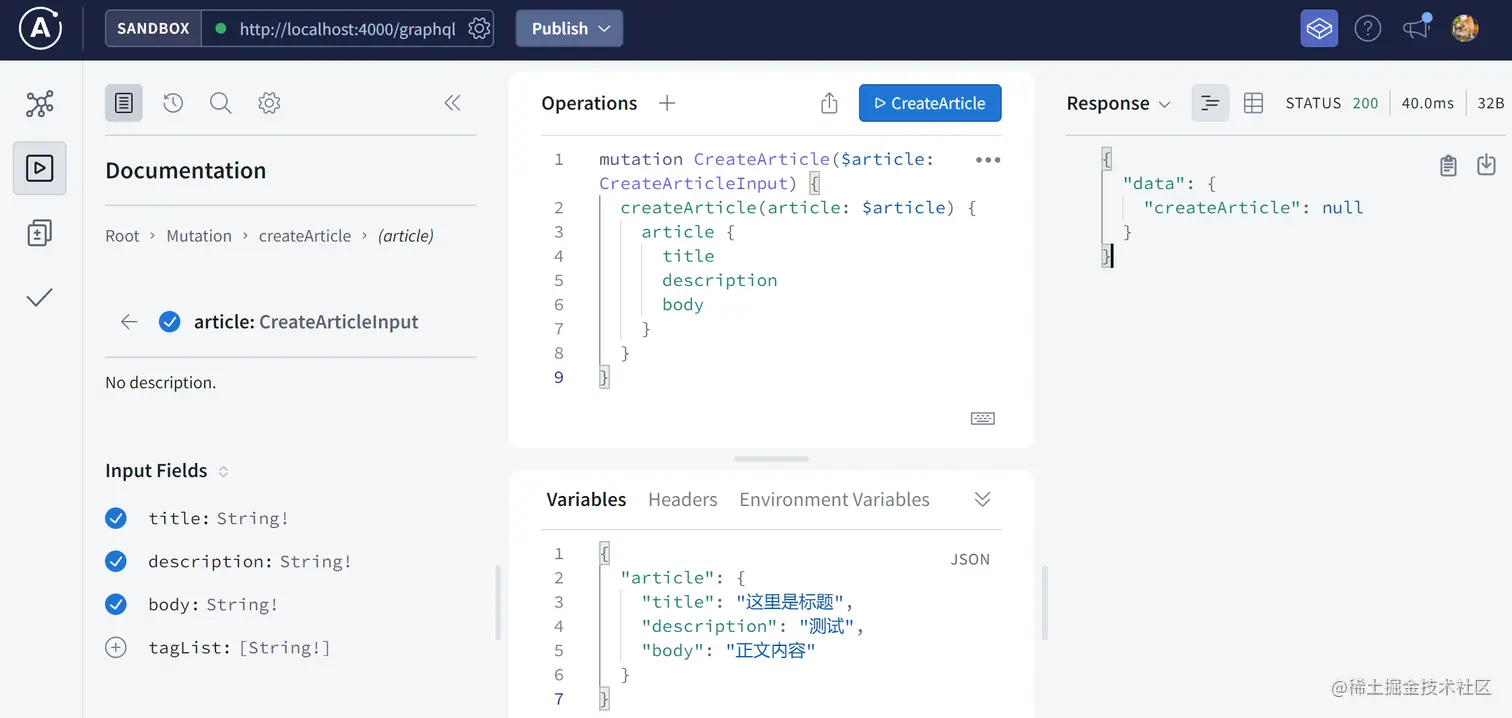Click the tagList [String!] type text
The height and width of the screenshot is (718, 1512).
click(x=285, y=648)
